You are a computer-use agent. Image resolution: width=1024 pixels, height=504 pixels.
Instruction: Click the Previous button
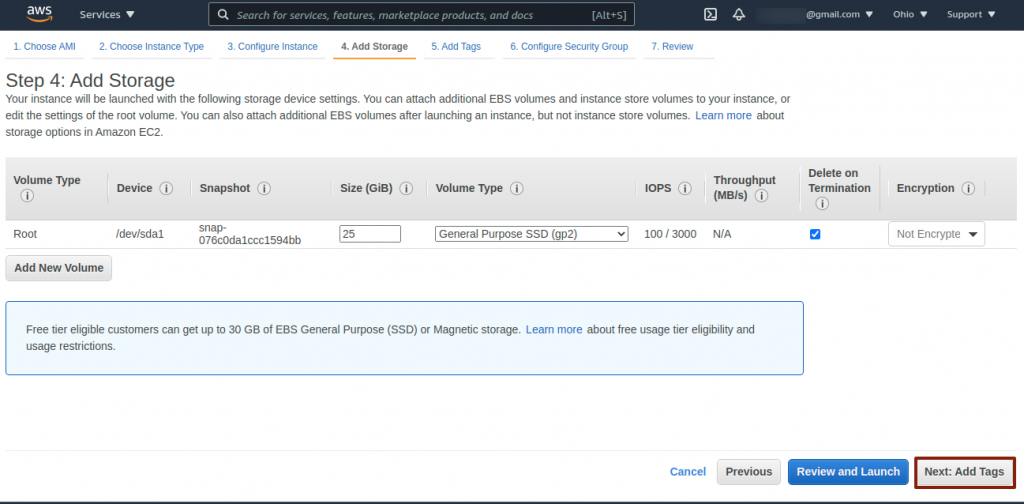coord(749,471)
